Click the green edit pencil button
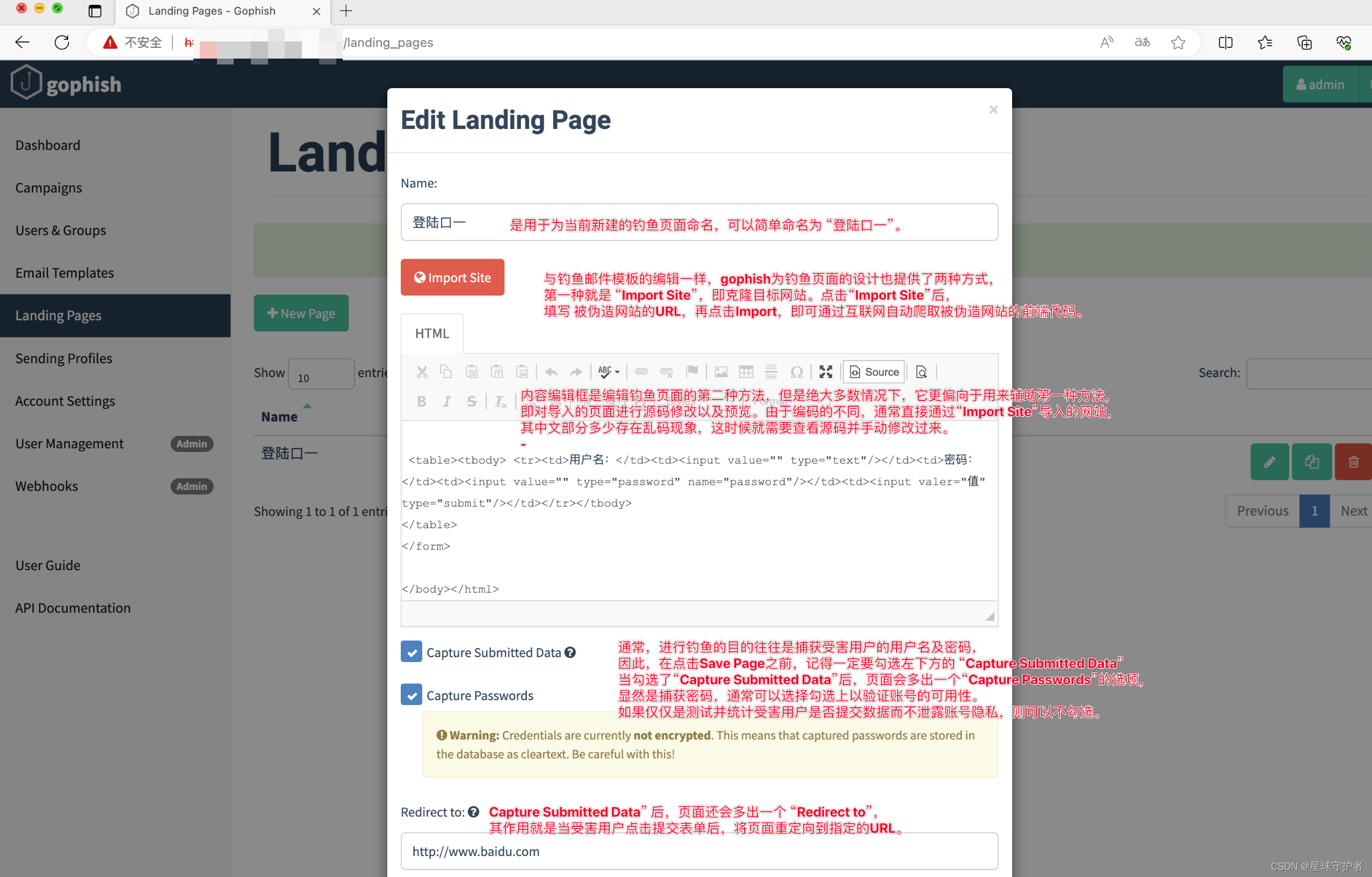Screen dimensions: 1372x877 [x=1269, y=462]
